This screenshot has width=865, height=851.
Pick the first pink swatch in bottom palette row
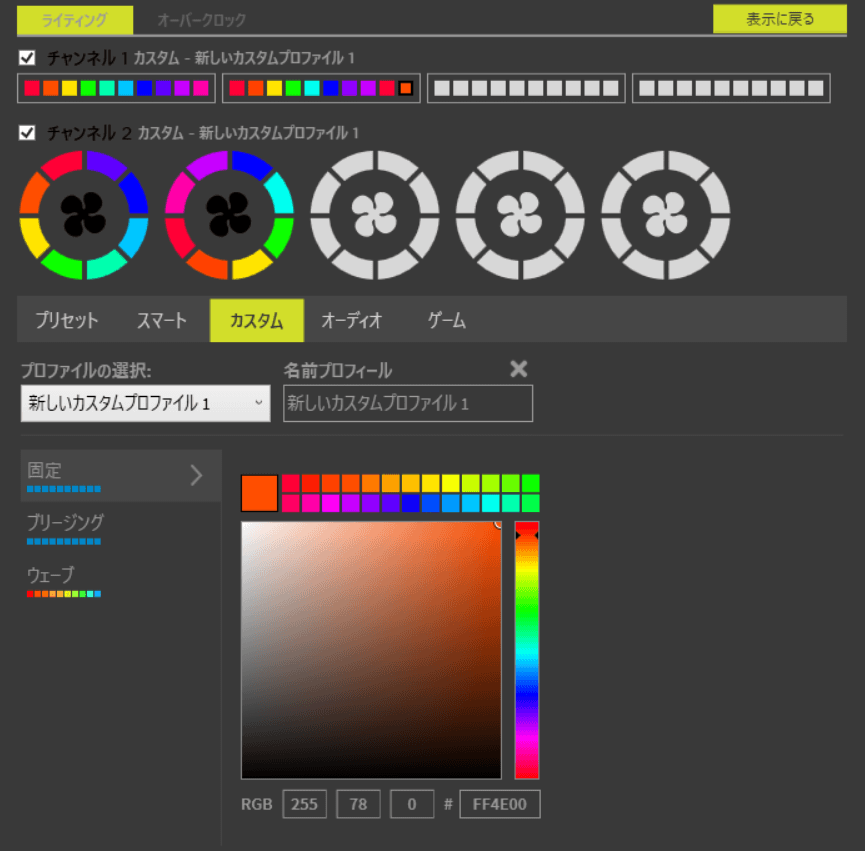[291, 503]
